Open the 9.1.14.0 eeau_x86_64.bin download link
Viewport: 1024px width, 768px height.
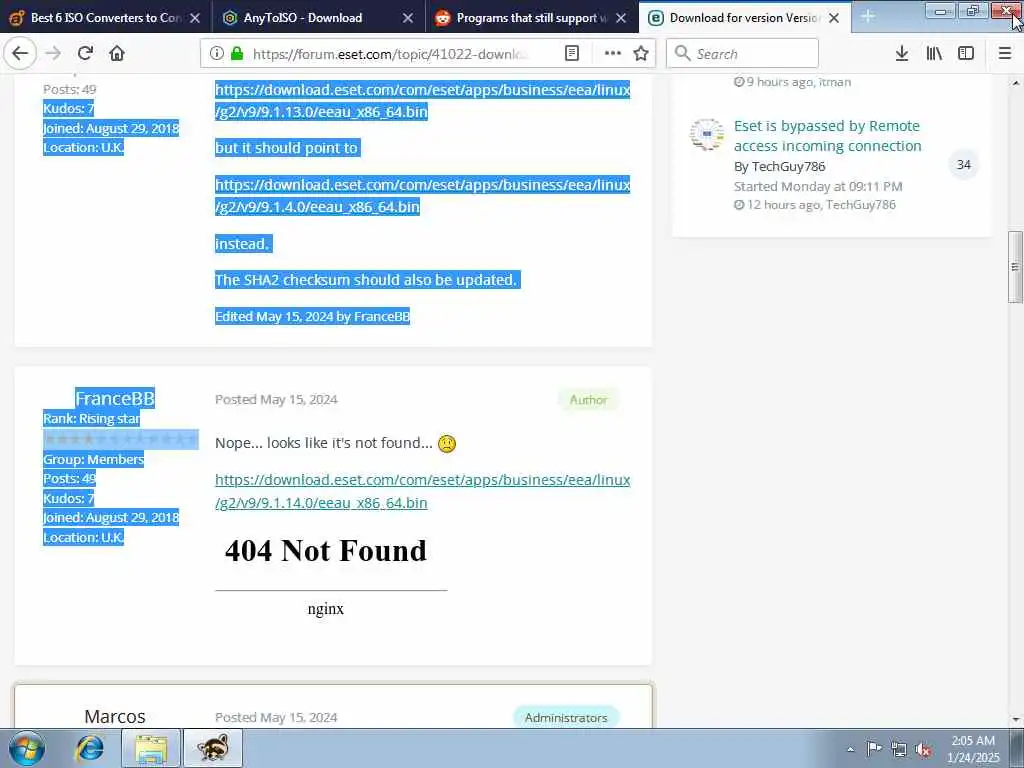point(423,491)
